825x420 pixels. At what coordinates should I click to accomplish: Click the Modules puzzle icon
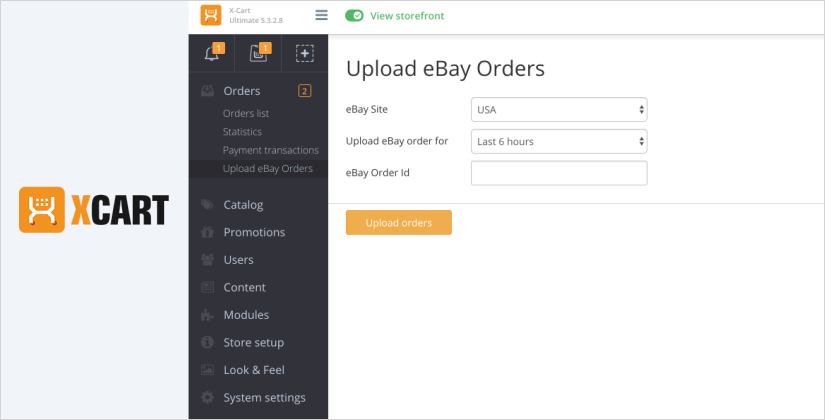pos(207,315)
